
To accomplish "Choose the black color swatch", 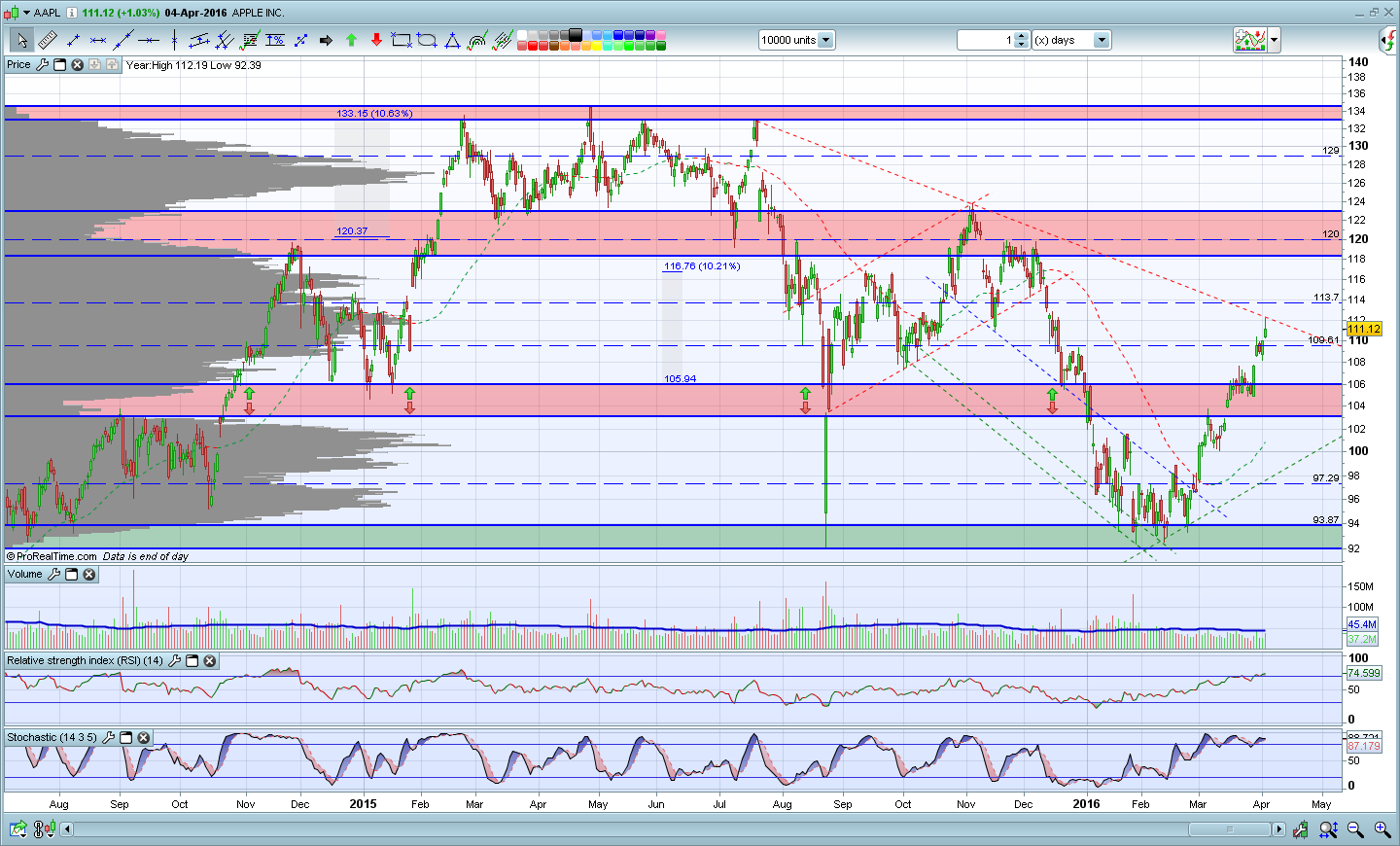I will coord(576,35).
